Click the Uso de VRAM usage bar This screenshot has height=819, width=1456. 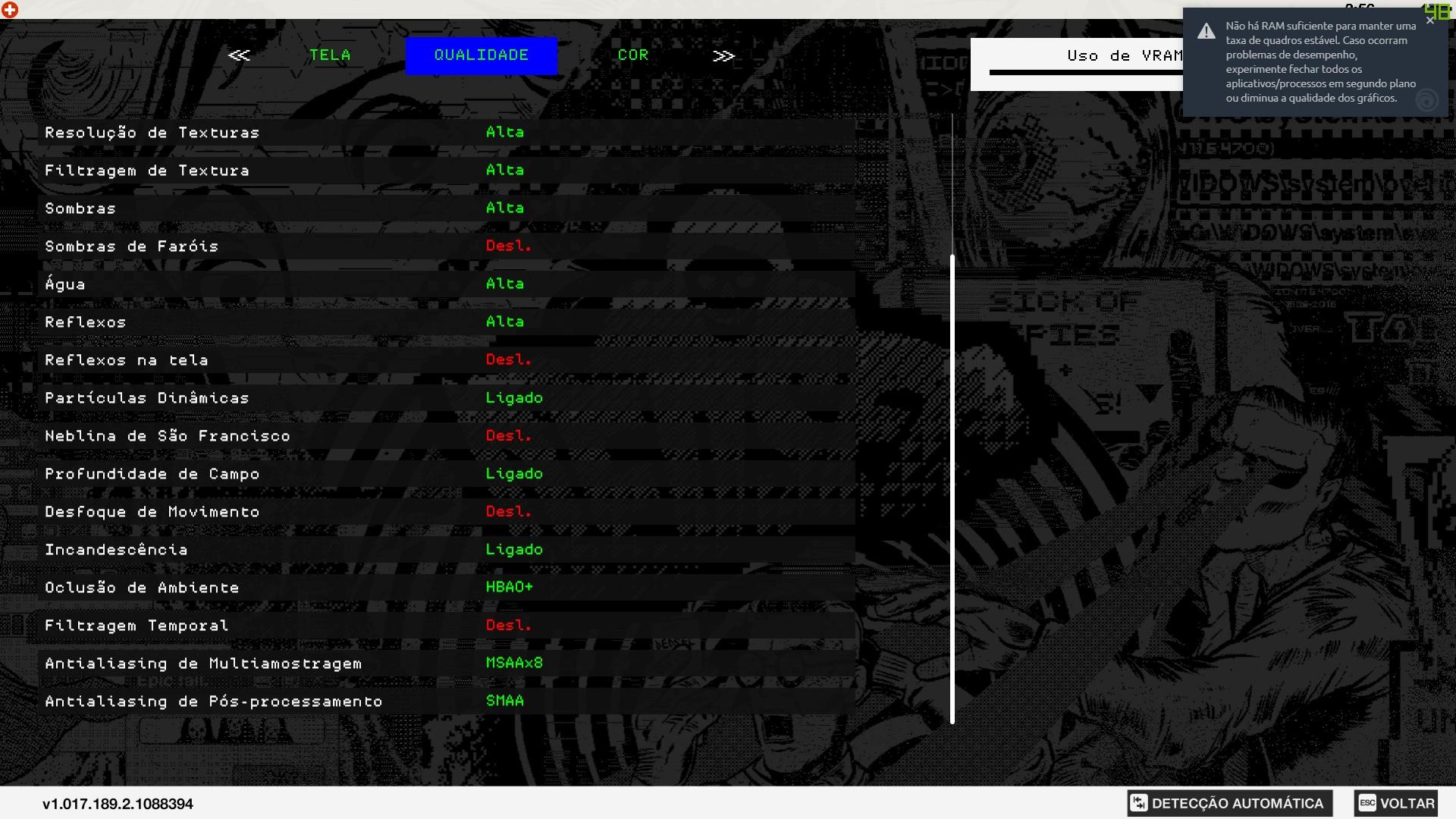pyautogui.click(x=1086, y=73)
